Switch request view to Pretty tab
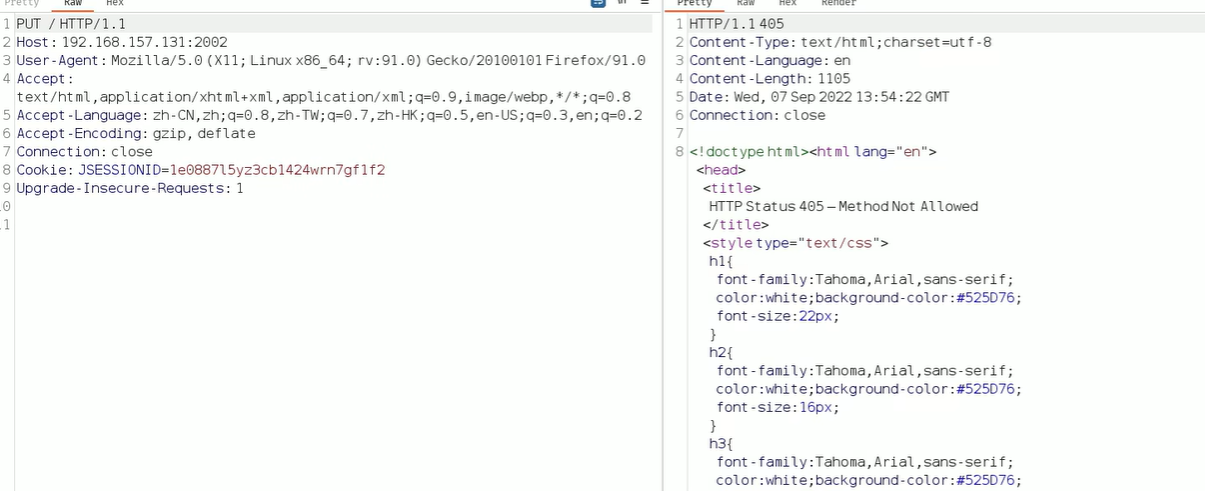 coord(22,3)
